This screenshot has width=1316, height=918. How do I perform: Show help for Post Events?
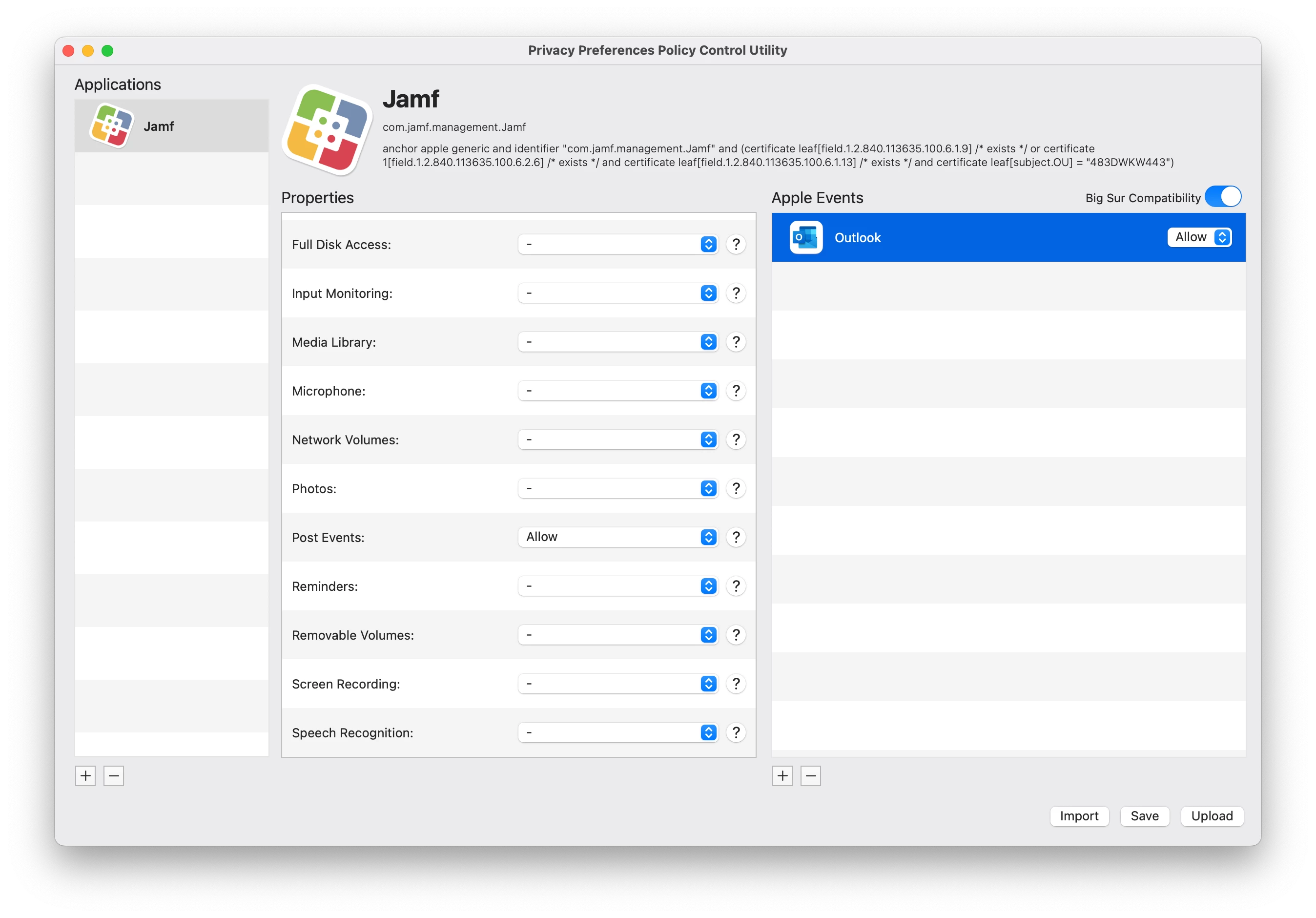pyautogui.click(x=736, y=537)
